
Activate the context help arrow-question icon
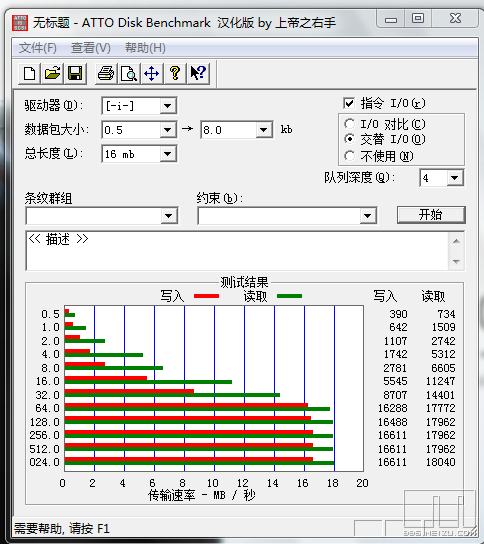(x=198, y=74)
